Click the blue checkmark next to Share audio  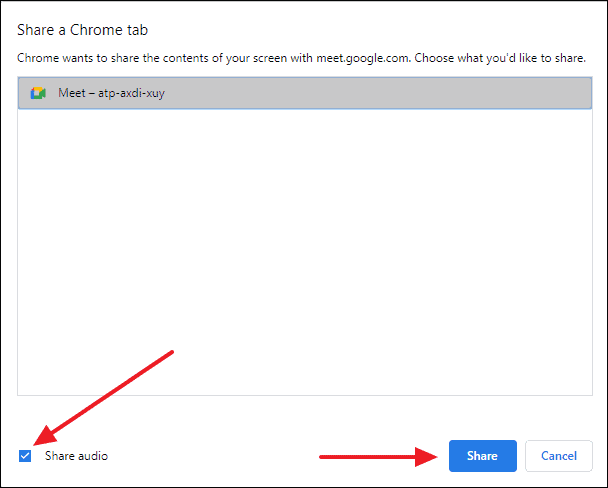coord(25,456)
